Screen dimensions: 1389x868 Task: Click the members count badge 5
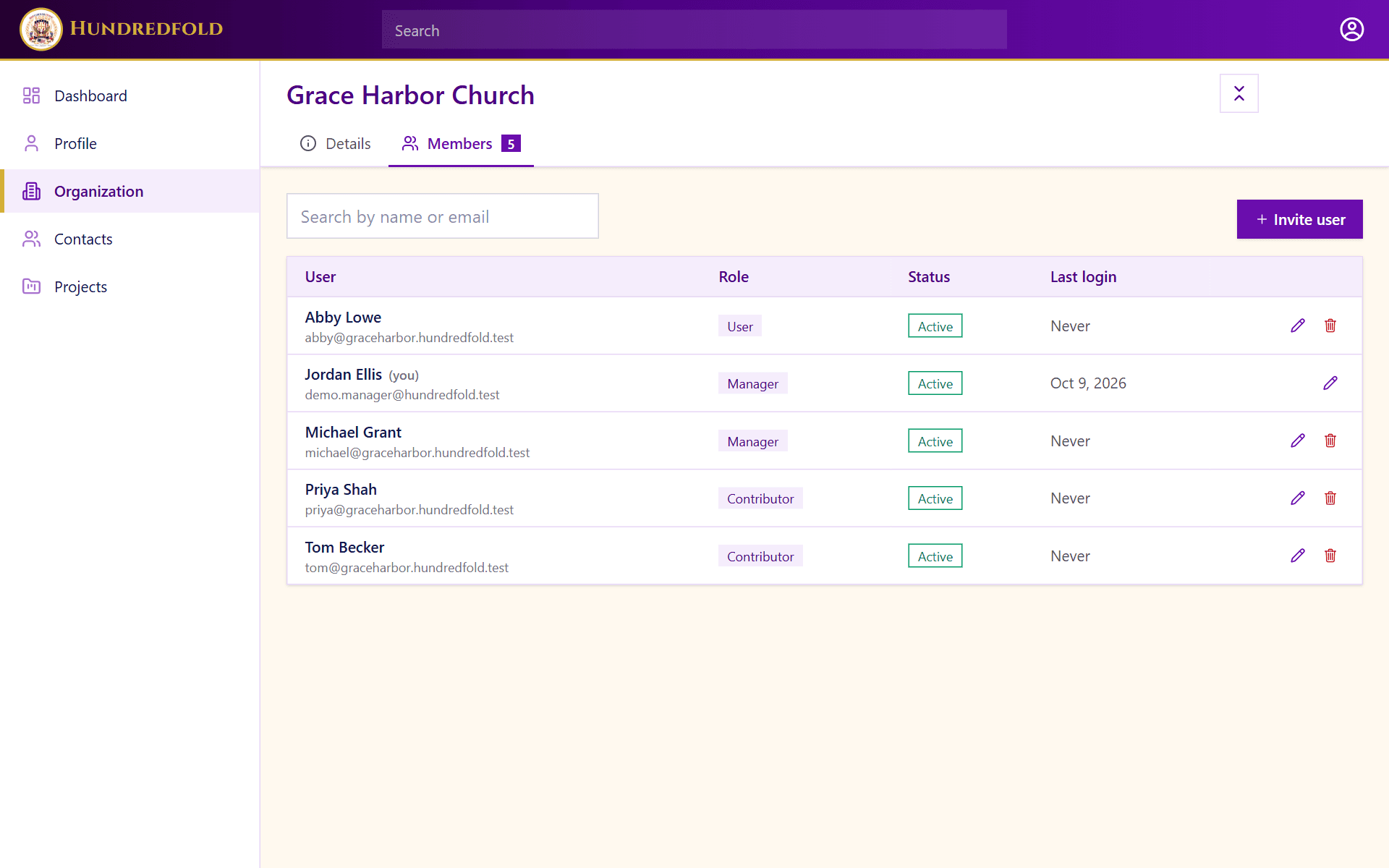click(x=511, y=144)
